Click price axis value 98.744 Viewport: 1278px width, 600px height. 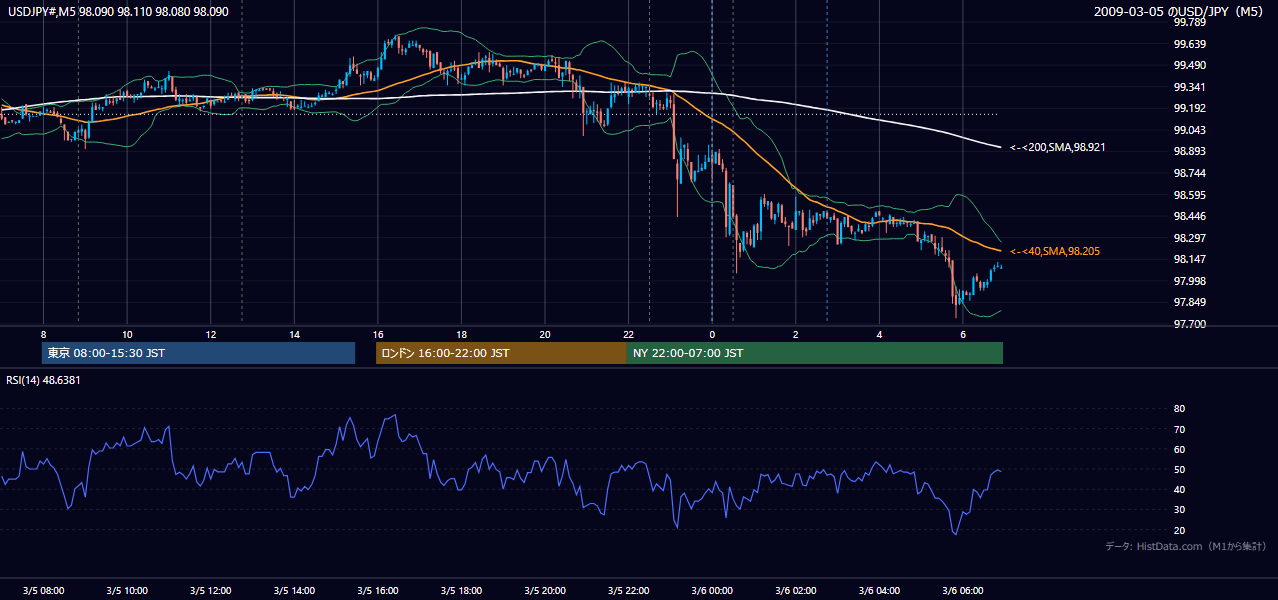(1190, 173)
